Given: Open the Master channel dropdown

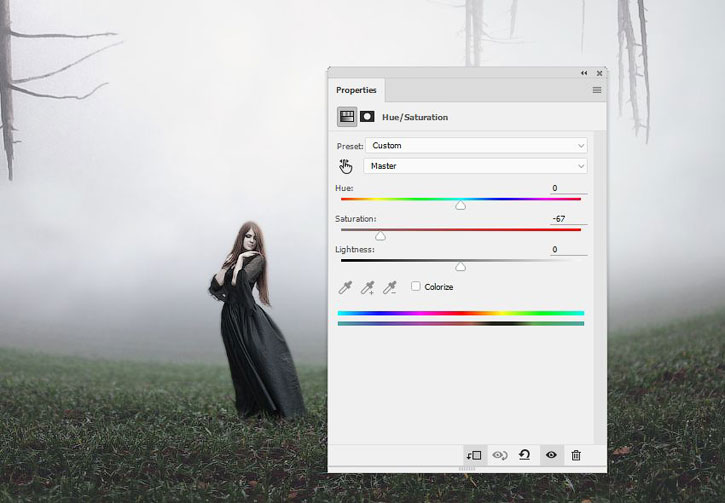Looking at the screenshot, I should [475, 166].
